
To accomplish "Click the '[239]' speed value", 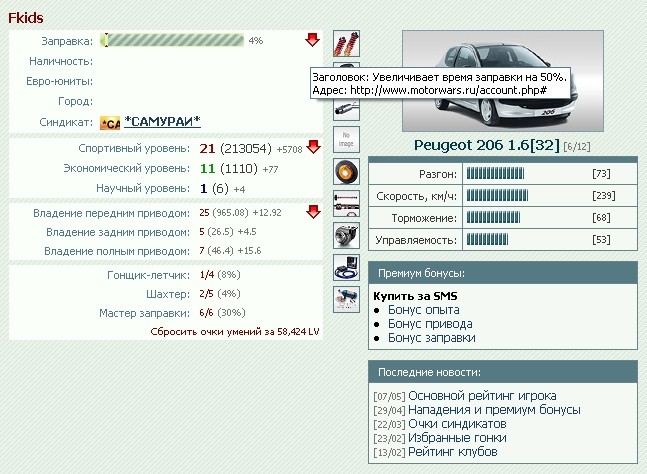I will (x=604, y=196).
